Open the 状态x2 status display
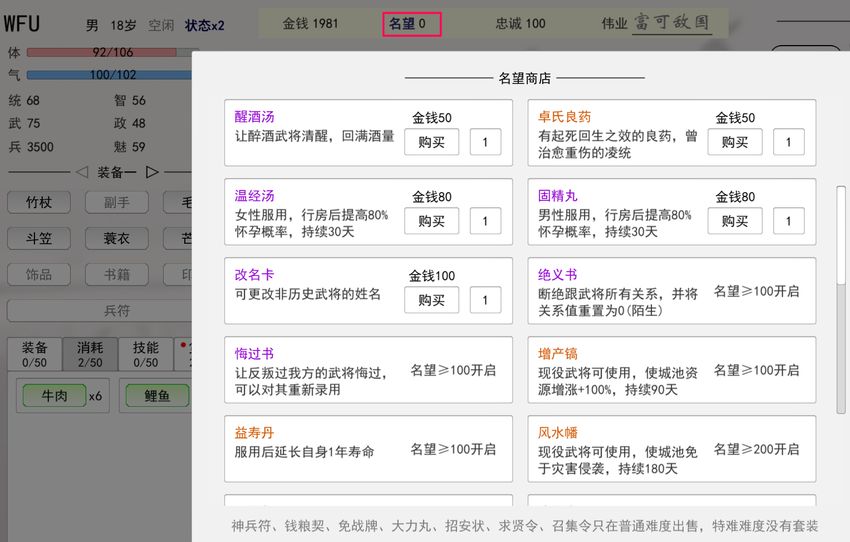 pyautogui.click(x=204, y=25)
